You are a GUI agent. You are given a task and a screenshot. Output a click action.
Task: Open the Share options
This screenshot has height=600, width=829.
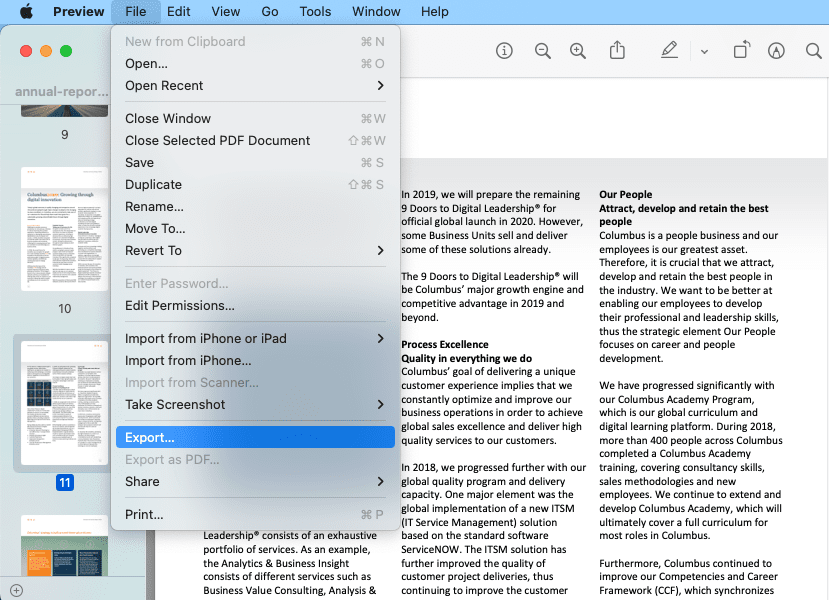pos(618,50)
